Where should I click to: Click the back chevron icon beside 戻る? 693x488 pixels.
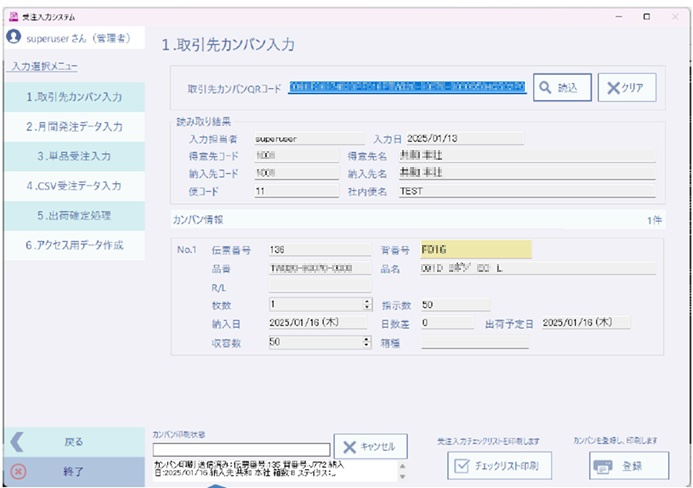pyautogui.click(x=17, y=442)
